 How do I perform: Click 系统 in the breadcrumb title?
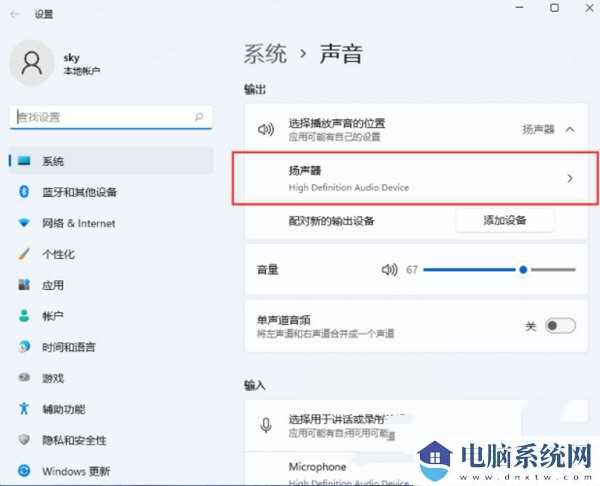(265, 54)
